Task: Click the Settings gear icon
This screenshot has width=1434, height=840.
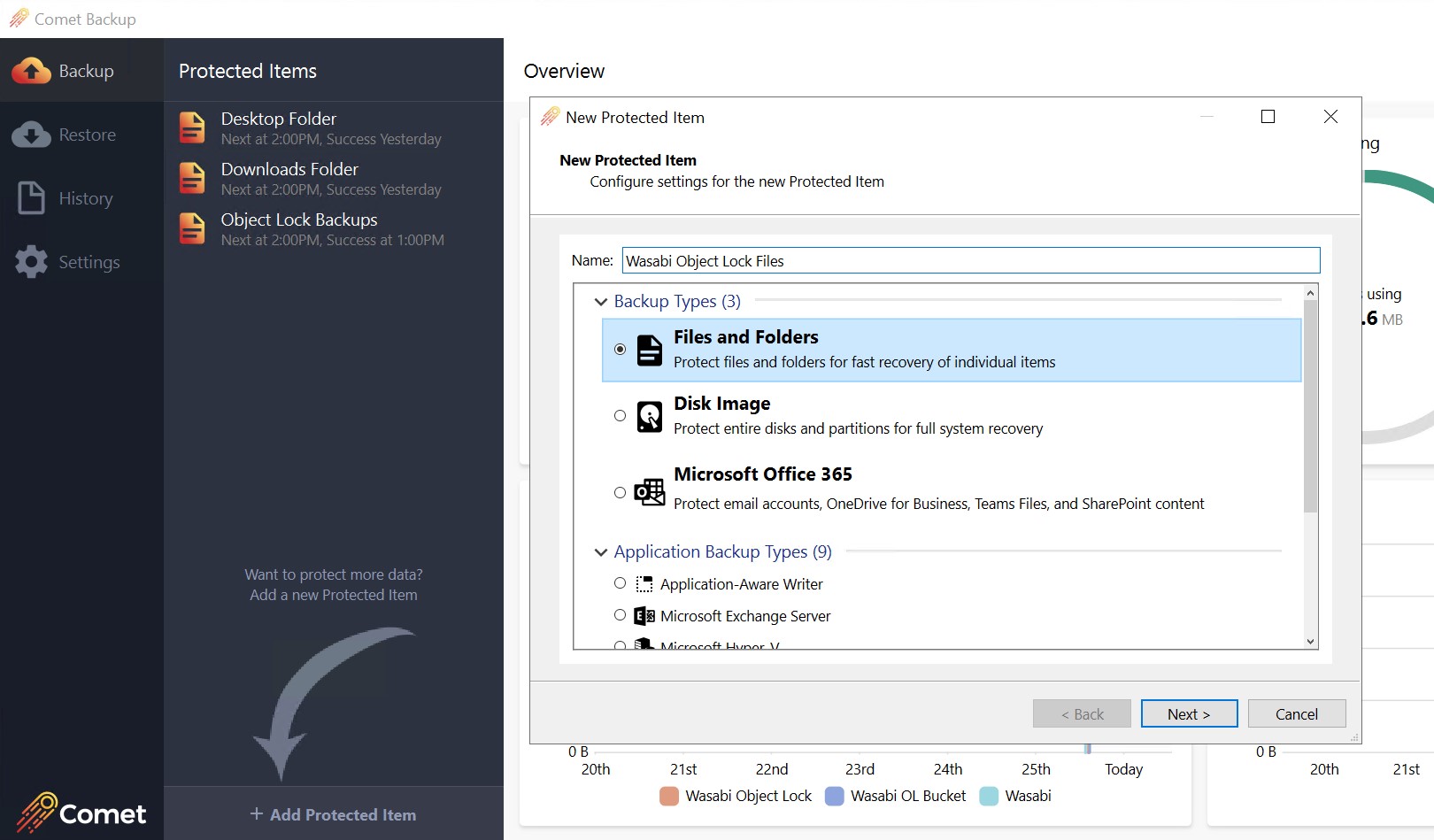Action: point(31,262)
